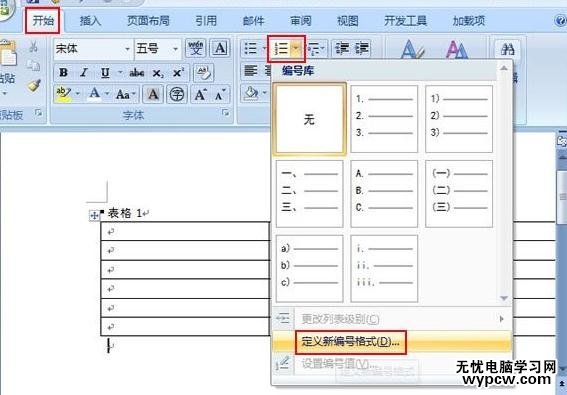This screenshot has width=567, height=395.
Task: Open Change Case Aa menu
Action: (126, 94)
